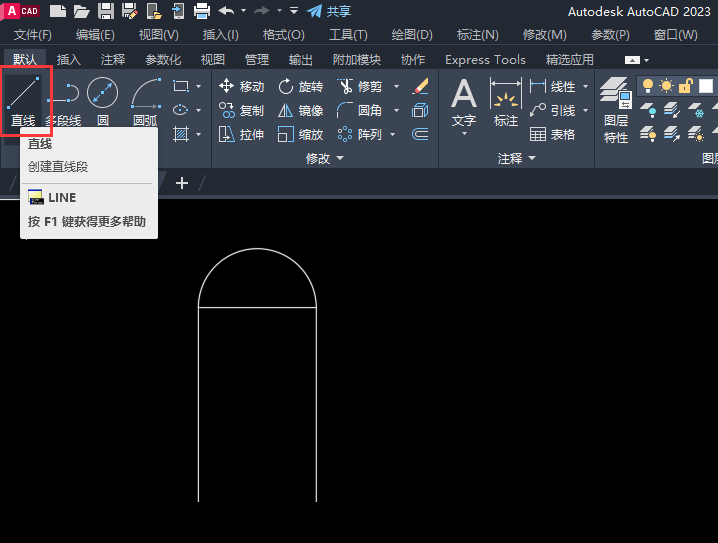Insert a 表格 (Table) annotation
This screenshot has width=718, height=543.
(553, 134)
